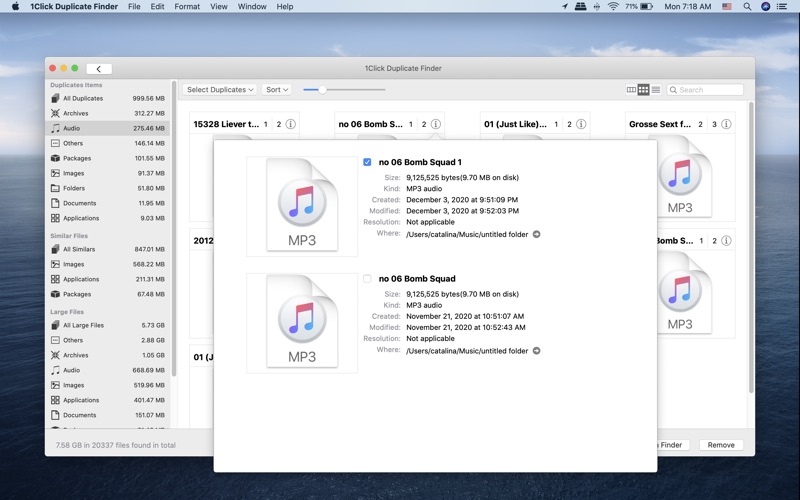Switch to grid view icon
The height and width of the screenshot is (500, 800).
643,90
